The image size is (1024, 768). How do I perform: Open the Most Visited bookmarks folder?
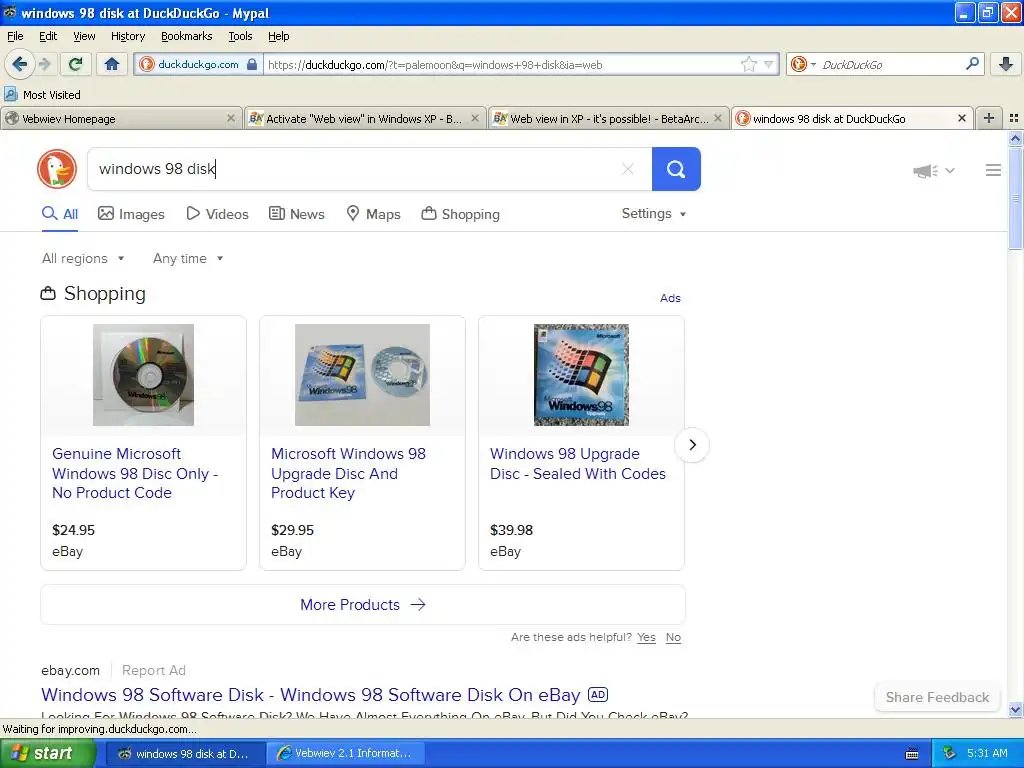tap(42, 95)
